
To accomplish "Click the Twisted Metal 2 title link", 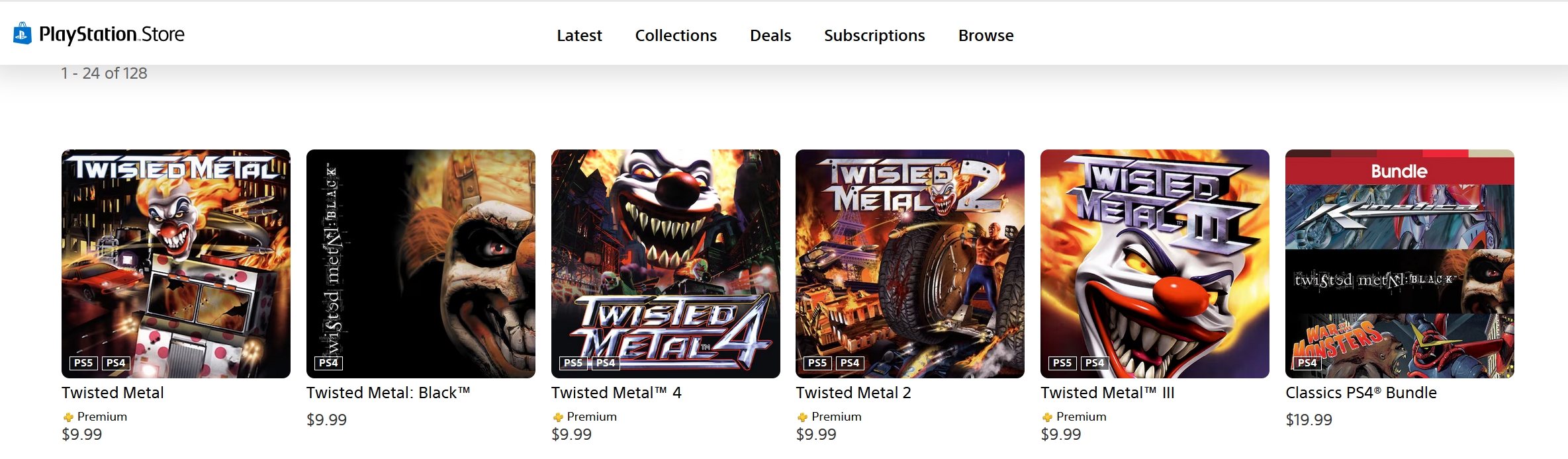I will [x=853, y=393].
